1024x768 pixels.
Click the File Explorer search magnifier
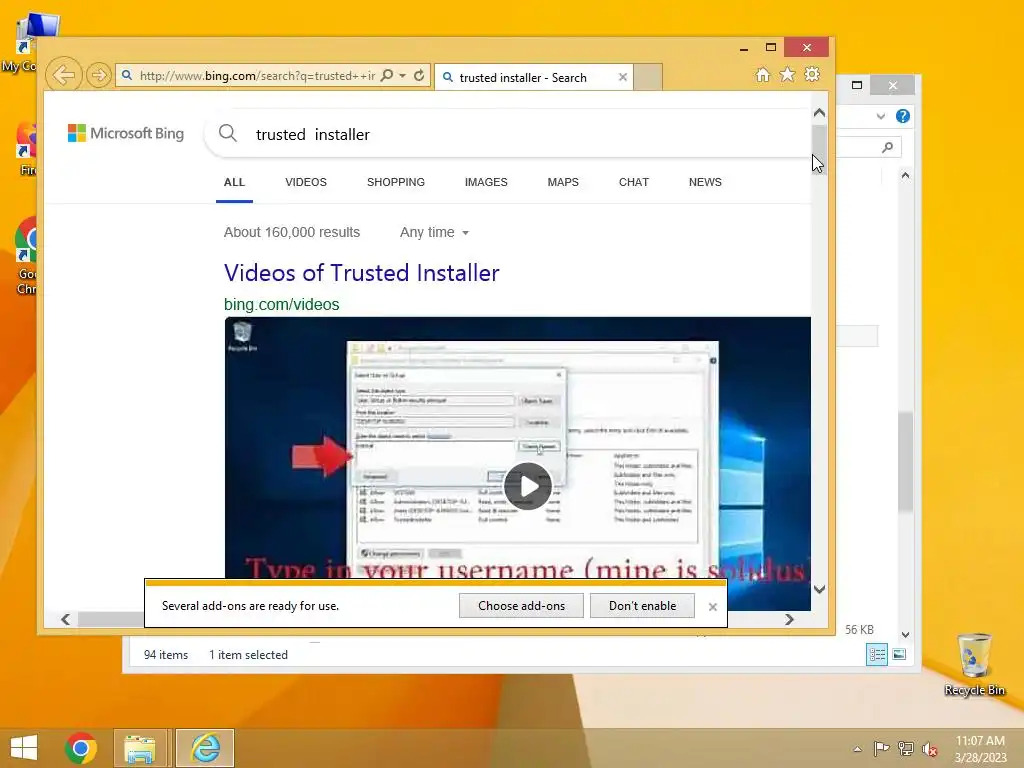(x=888, y=147)
